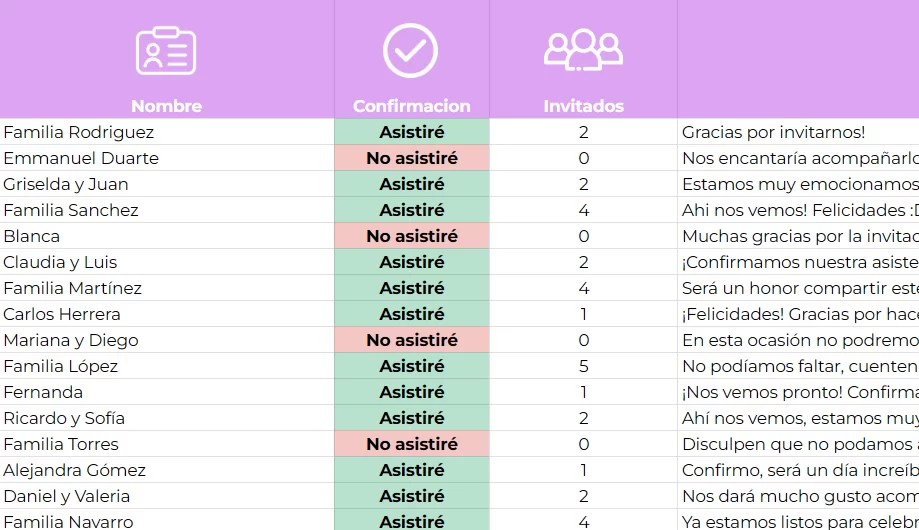Select the Ahi nos vemos Felicidades message

pos(798,210)
